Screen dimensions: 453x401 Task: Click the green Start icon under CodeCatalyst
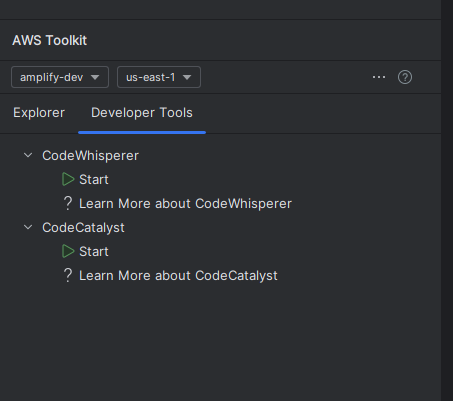[68, 251]
